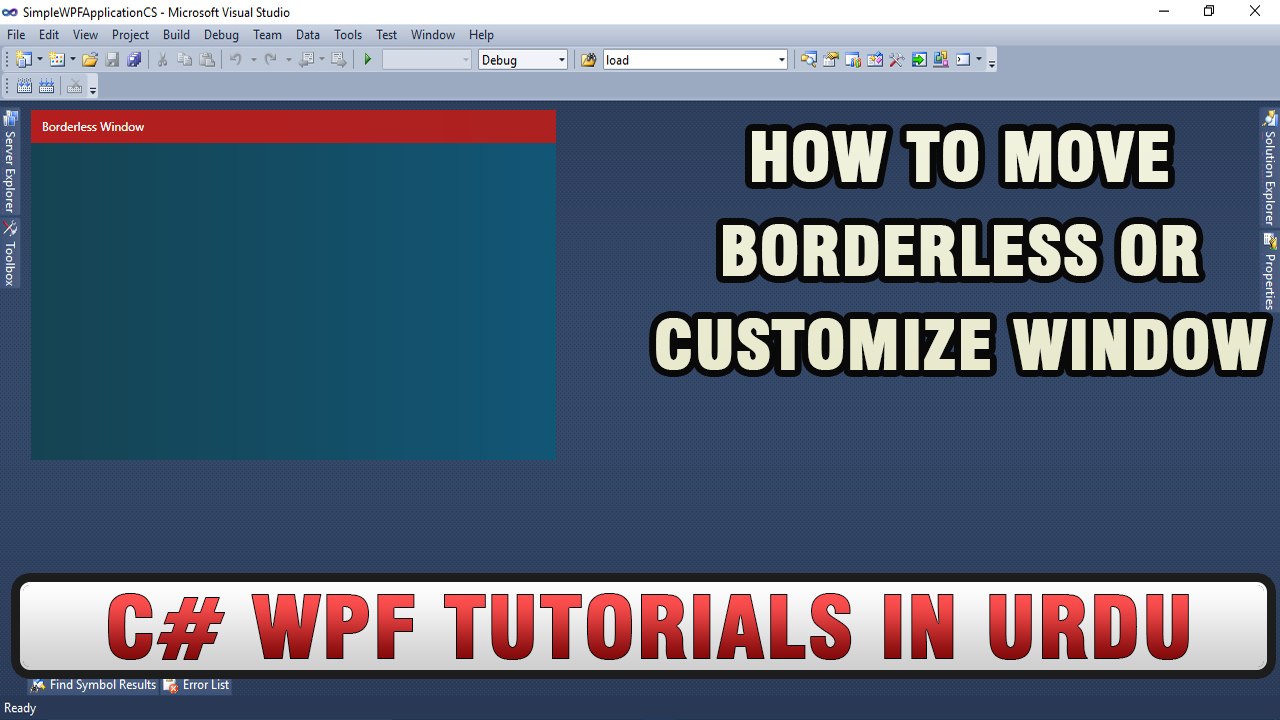Open the standard toolbar overflow options arrow
This screenshot has width=1280, height=720.
click(991, 62)
